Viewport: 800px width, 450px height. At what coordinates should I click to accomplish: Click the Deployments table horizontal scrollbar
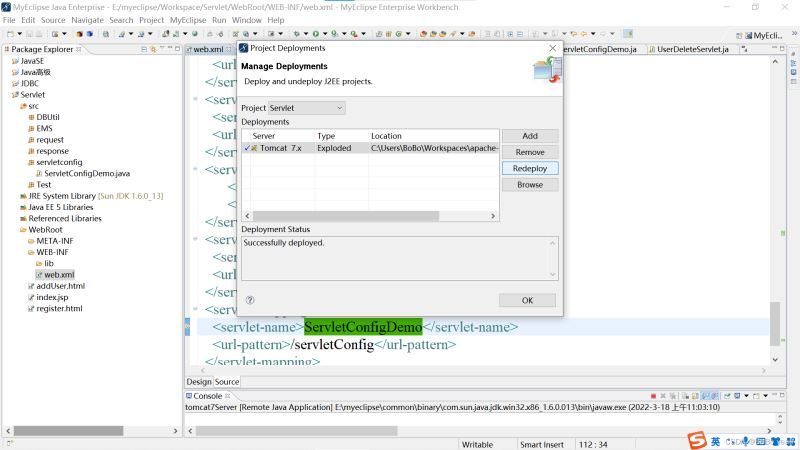(345, 216)
